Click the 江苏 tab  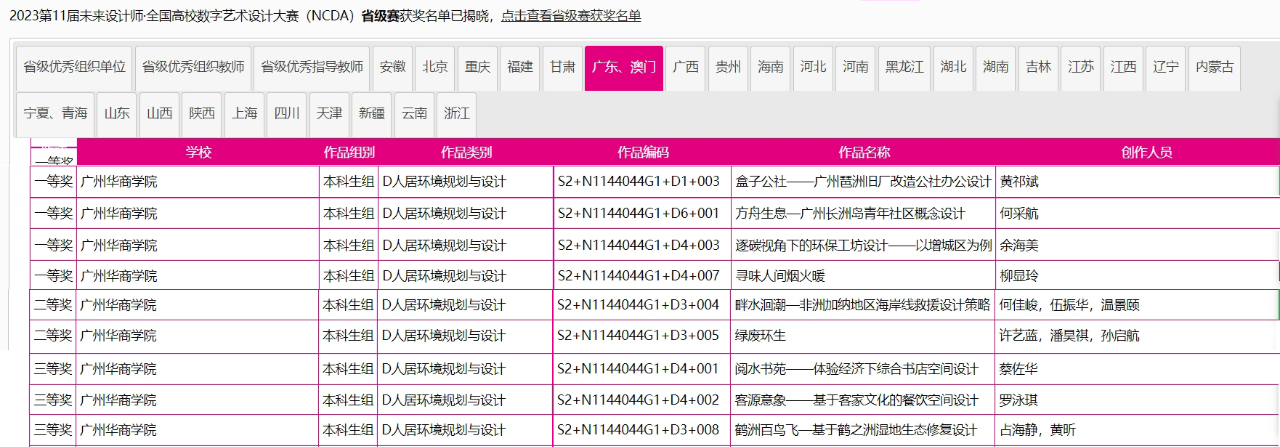pos(1081,68)
